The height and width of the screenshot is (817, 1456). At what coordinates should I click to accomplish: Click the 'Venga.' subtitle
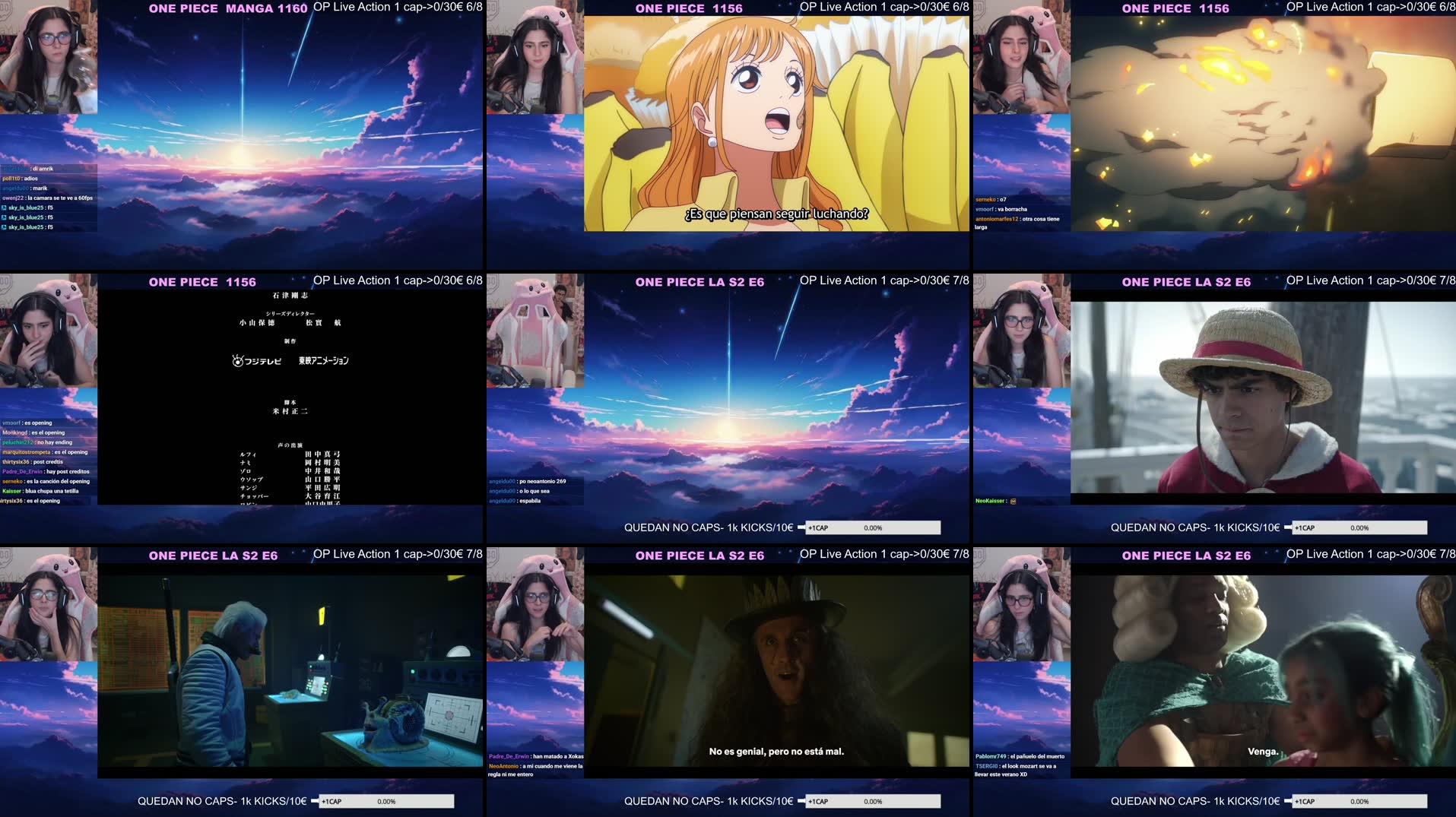click(1263, 752)
